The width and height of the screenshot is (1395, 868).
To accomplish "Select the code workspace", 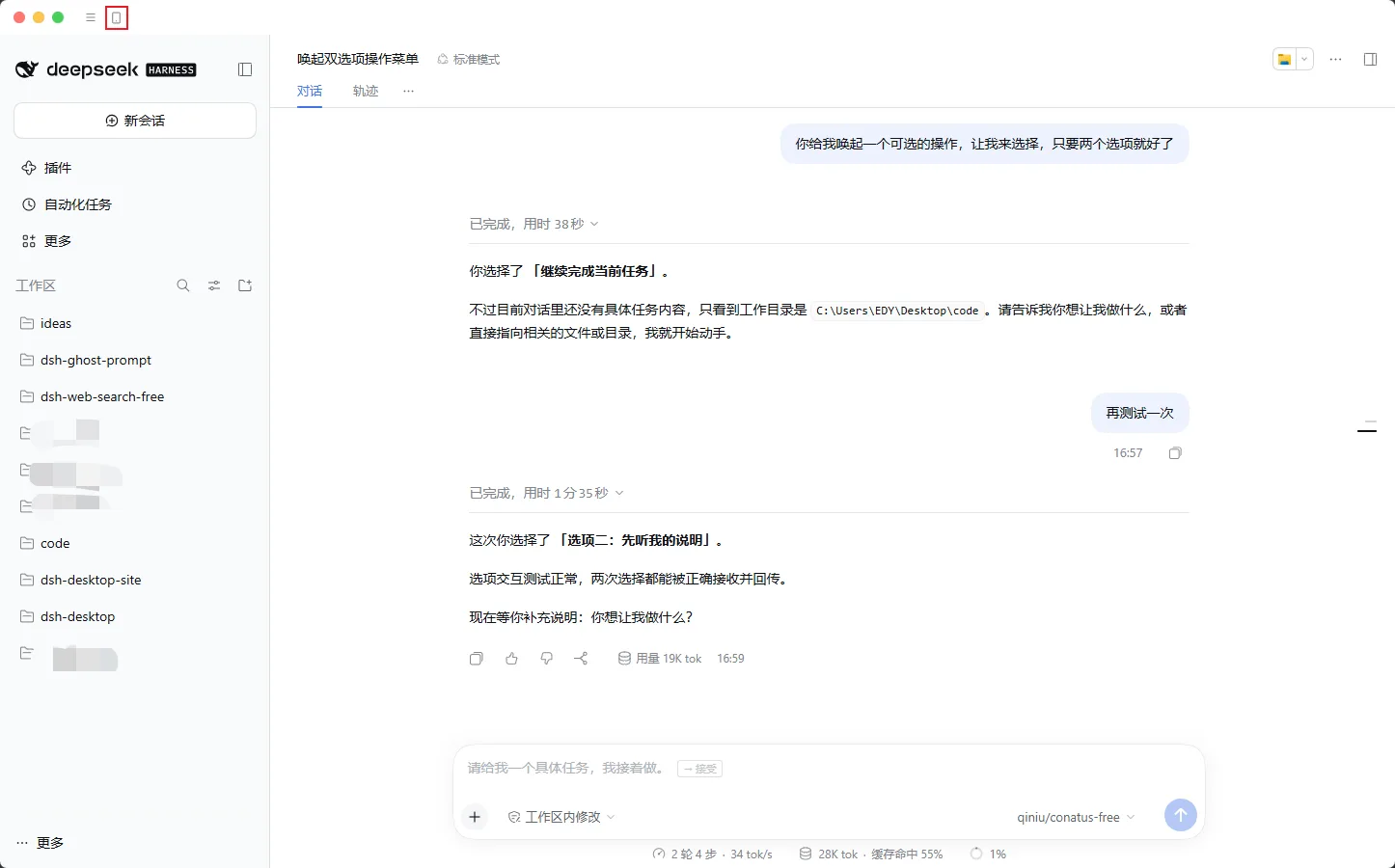I will [135, 543].
